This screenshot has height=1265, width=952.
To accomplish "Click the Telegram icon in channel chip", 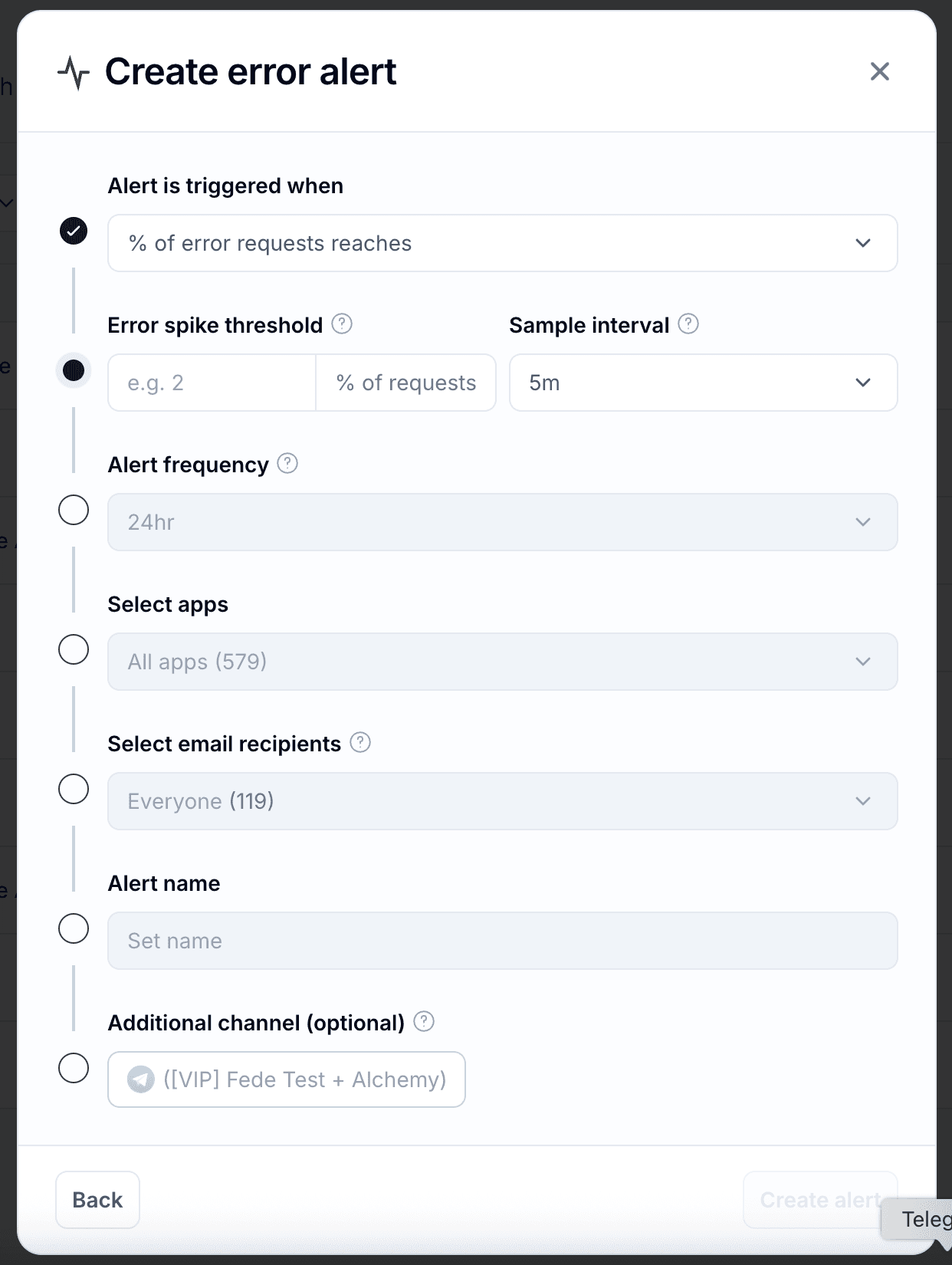I will click(141, 1079).
